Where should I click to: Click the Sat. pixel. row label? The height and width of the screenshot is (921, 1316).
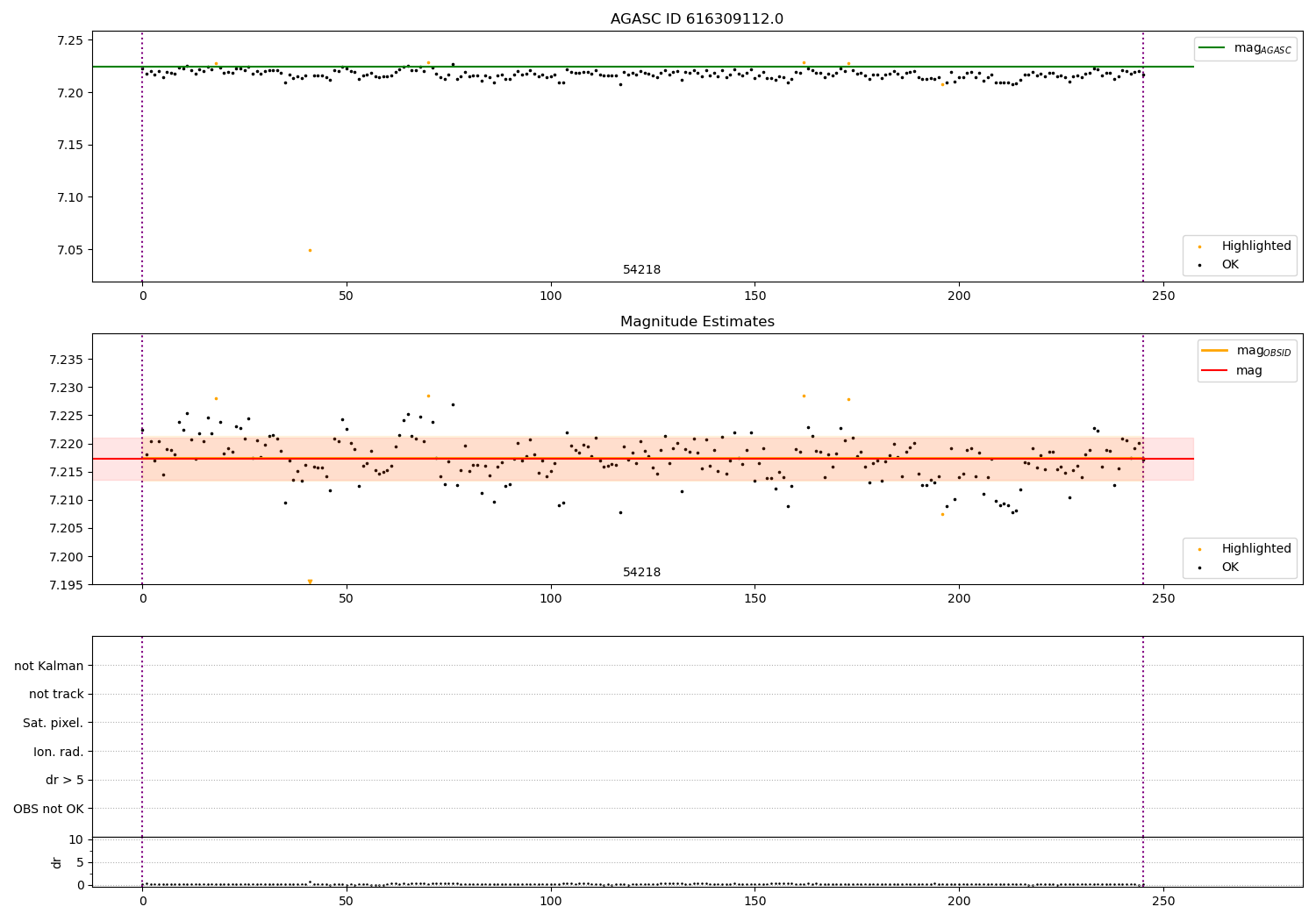(x=54, y=723)
